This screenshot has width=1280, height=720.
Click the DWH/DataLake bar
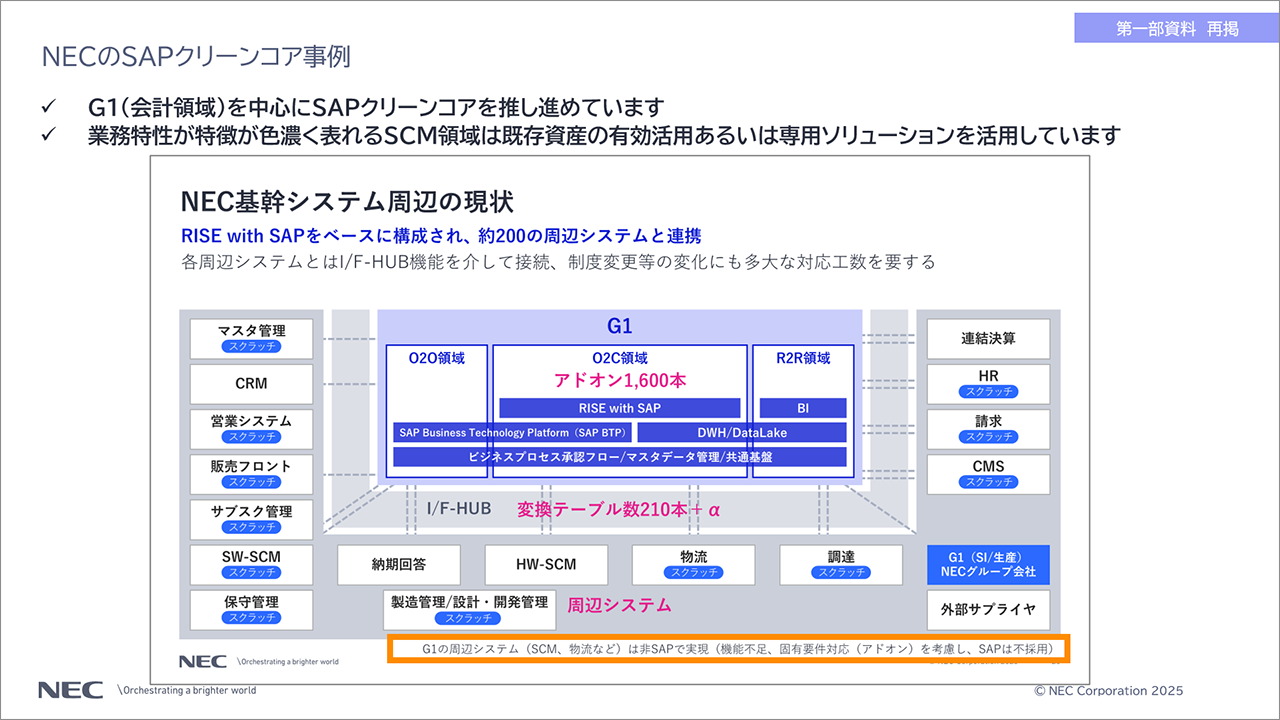pos(741,433)
